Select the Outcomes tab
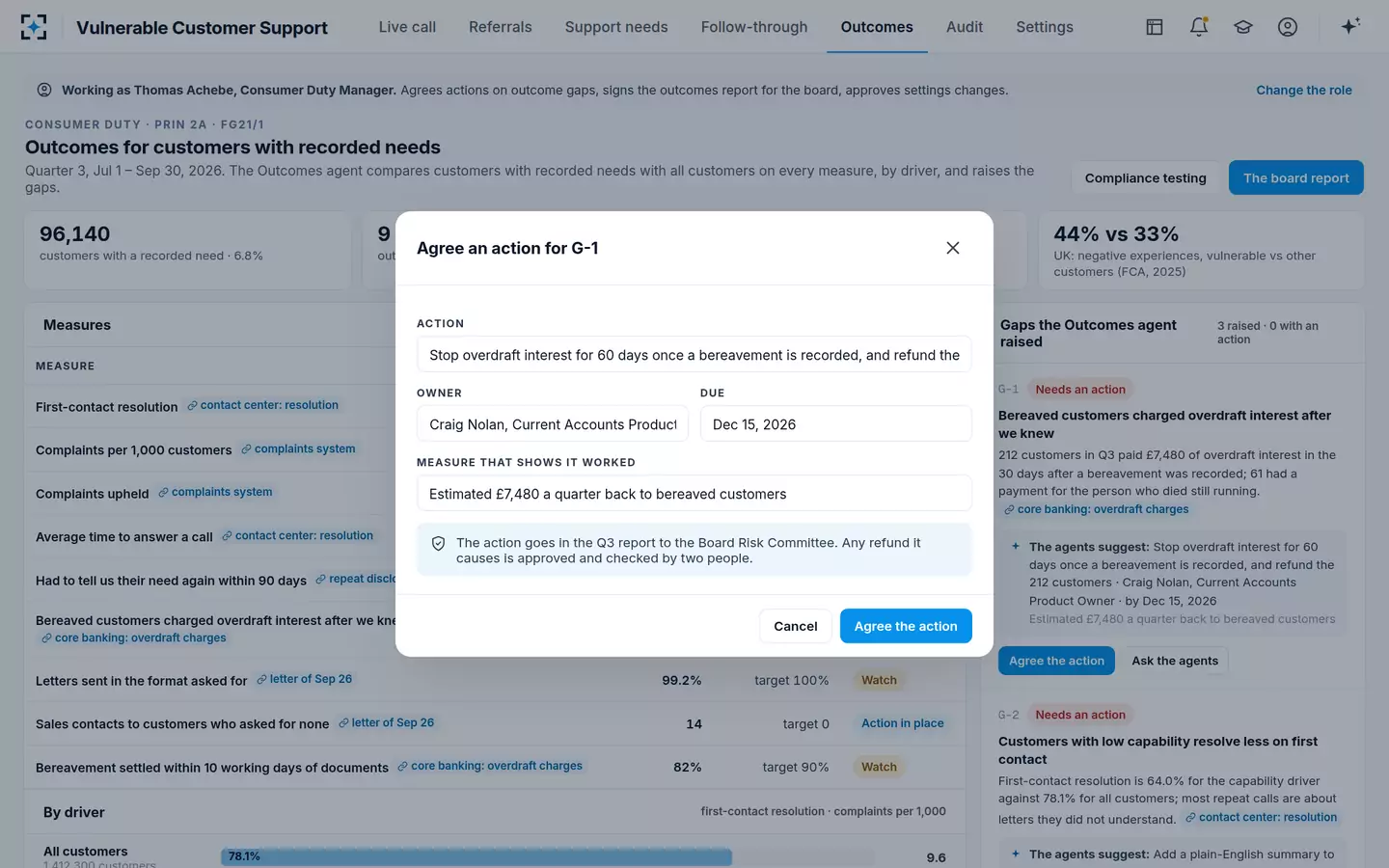The image size is (1389, 868). pos(877,27)
